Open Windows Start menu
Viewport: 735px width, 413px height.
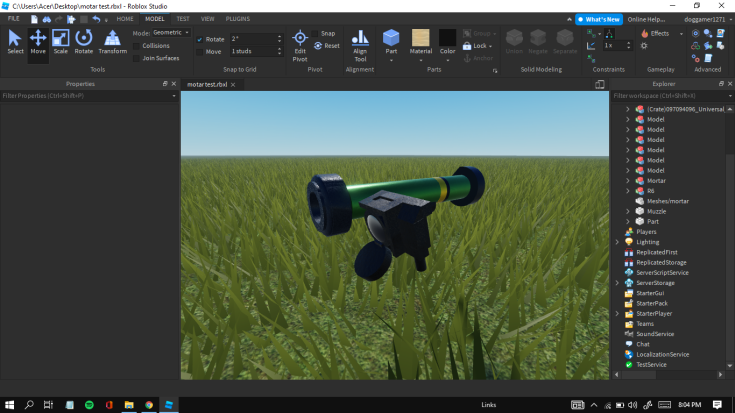pos(9,405)
